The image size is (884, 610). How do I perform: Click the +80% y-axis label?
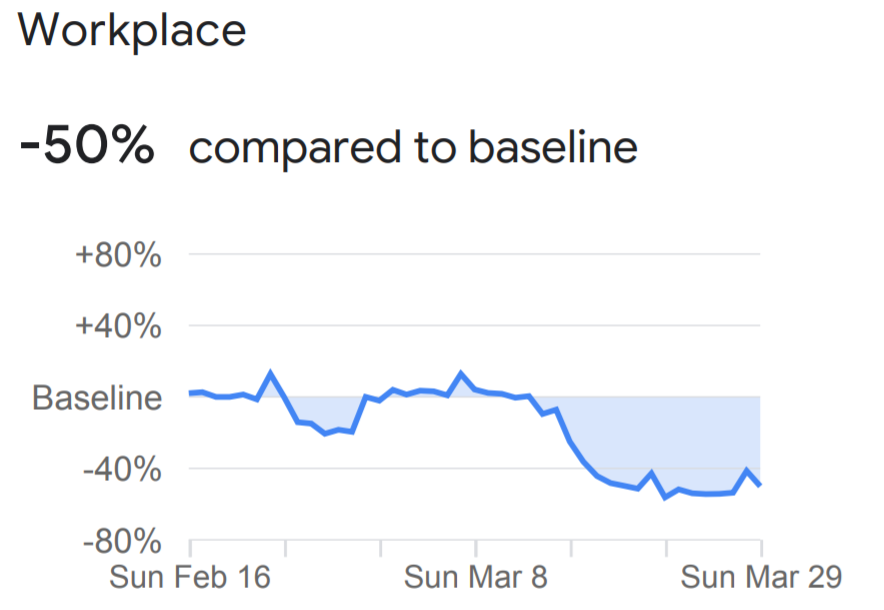(119, 255)
